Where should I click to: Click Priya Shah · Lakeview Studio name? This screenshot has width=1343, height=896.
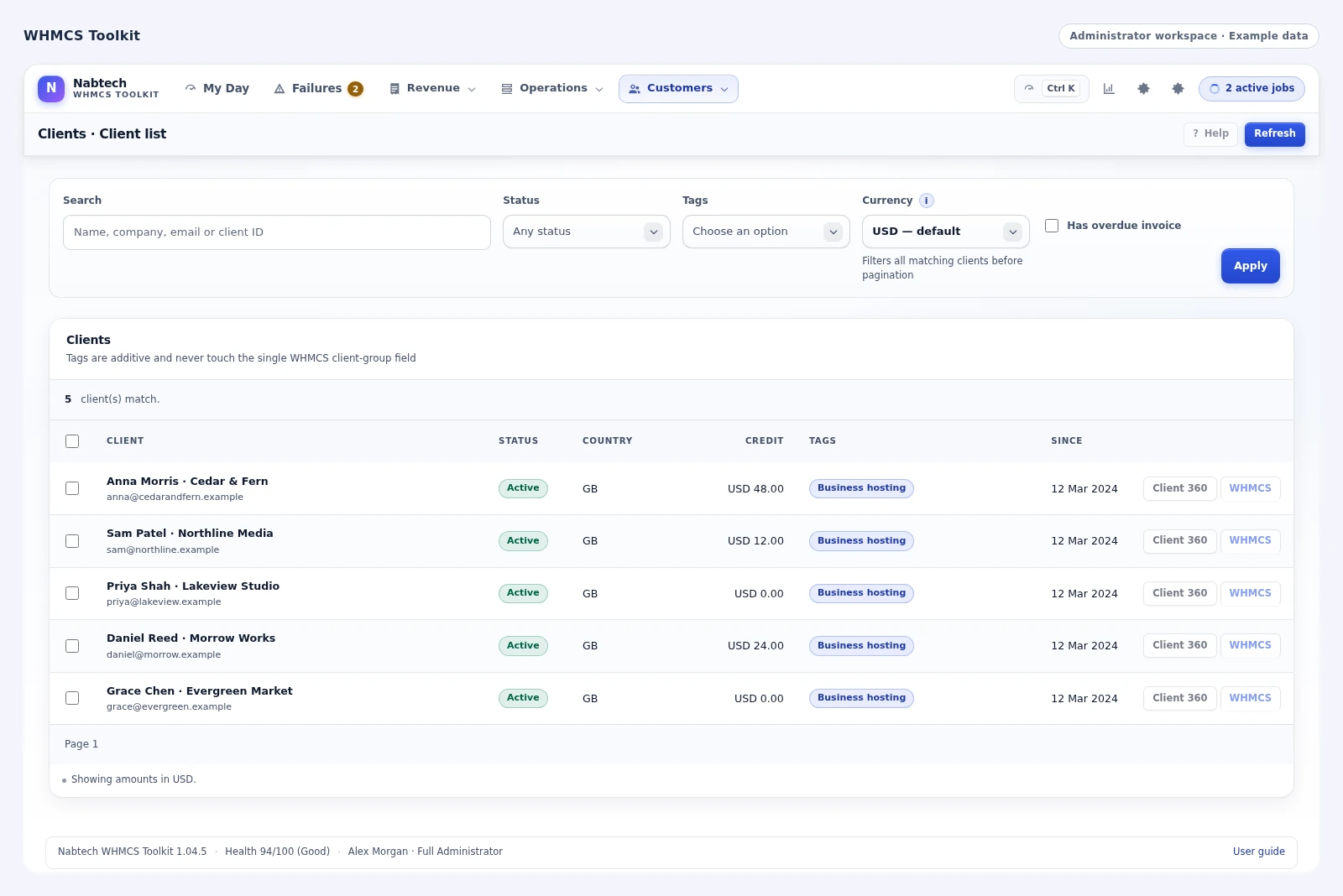(x=193, y=586)
